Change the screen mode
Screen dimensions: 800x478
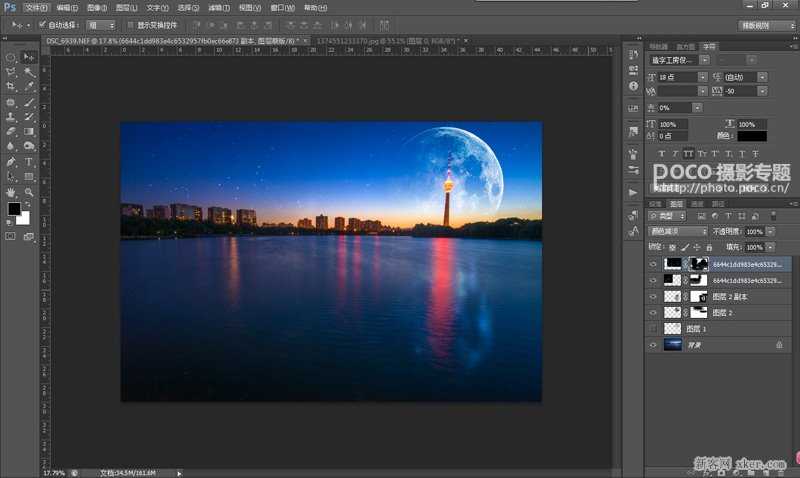pos(29,237)
